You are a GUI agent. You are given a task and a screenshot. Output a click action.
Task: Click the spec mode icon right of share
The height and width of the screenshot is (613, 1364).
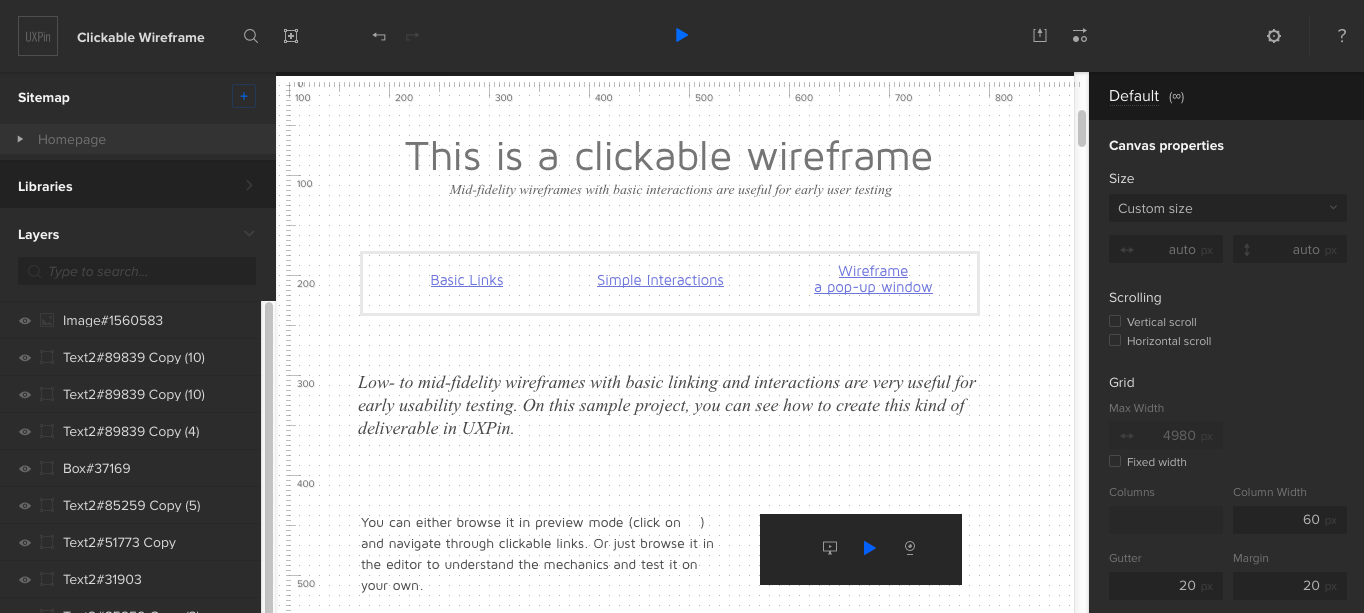(x=1079, y=35)
